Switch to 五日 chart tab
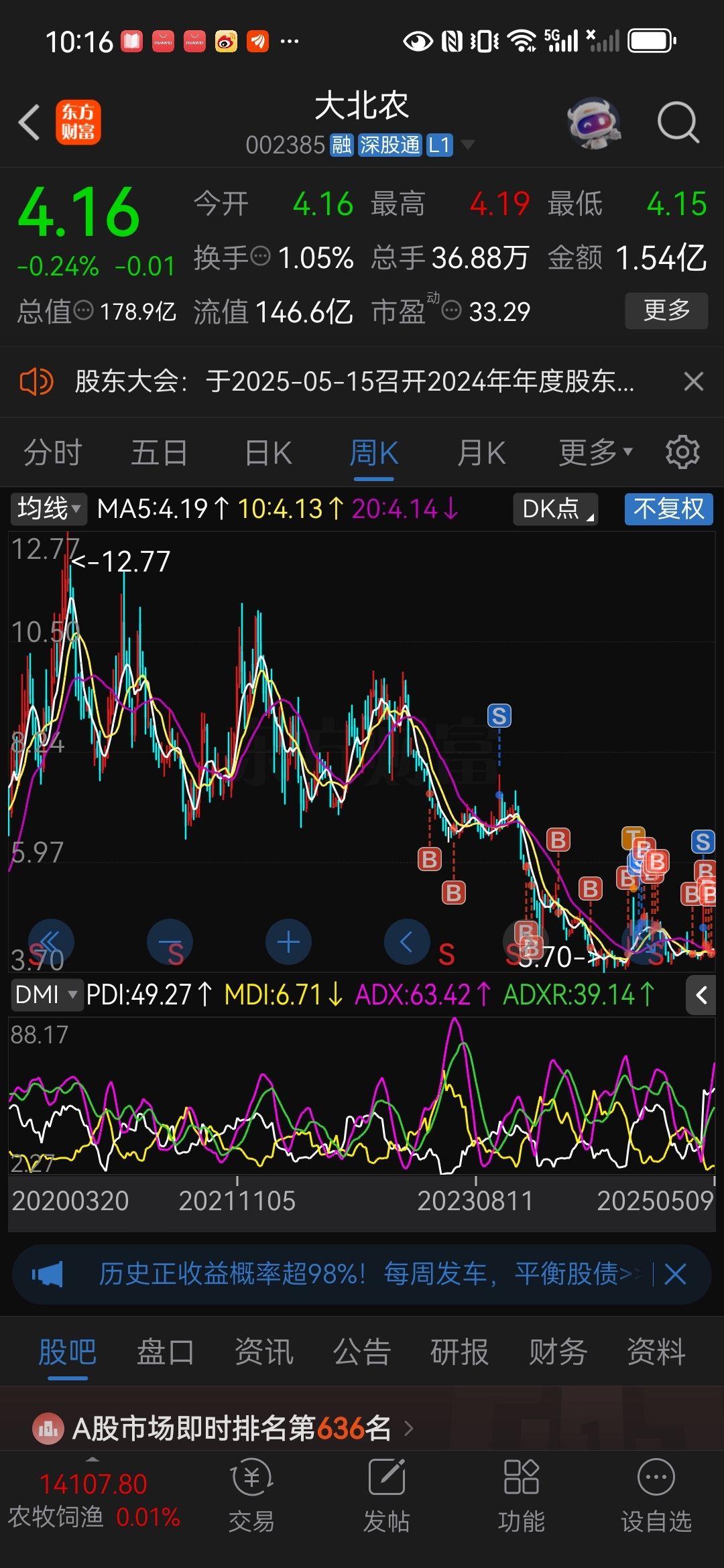 (159, 452)
